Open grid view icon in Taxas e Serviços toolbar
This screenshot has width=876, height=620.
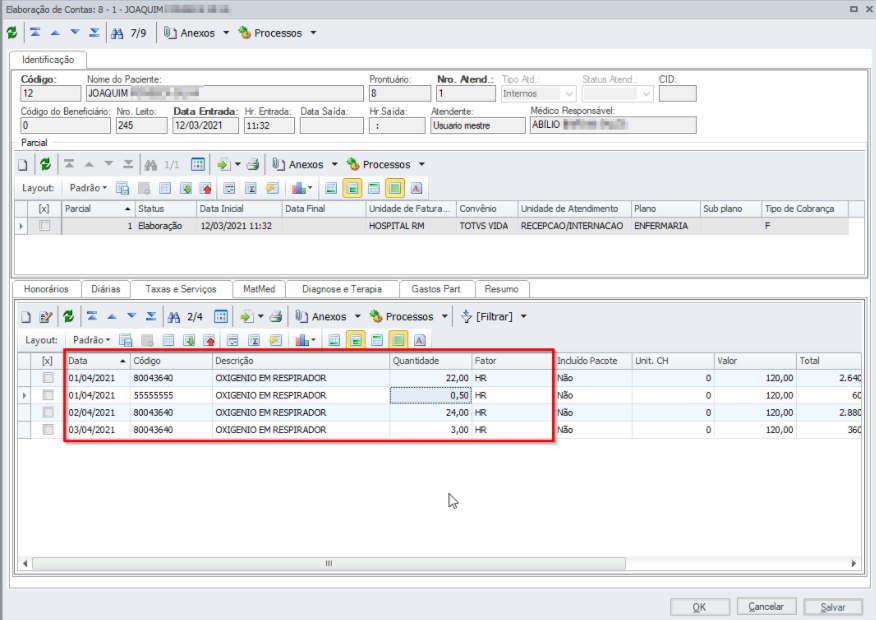click(x=221, y=317)
